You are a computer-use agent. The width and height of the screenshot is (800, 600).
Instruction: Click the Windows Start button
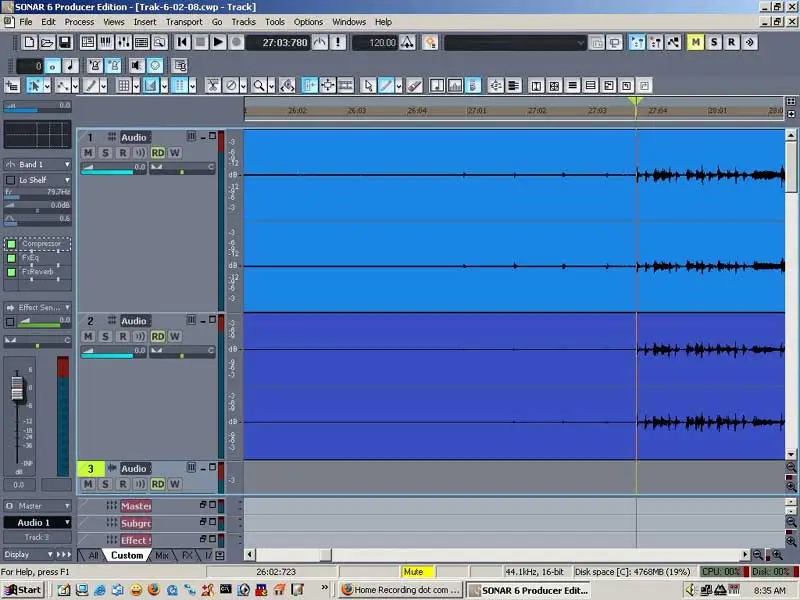[x=22, y=590]
